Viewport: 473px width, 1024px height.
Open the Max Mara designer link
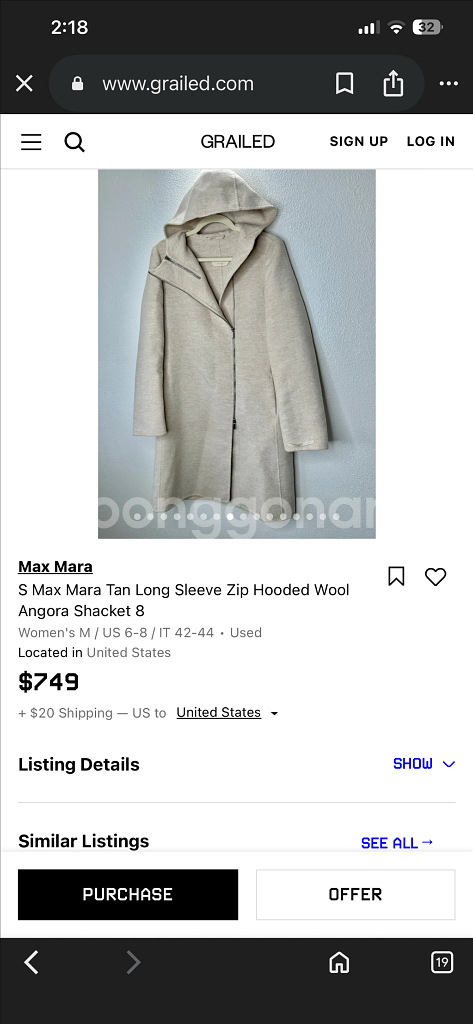[x=56, y=566]
